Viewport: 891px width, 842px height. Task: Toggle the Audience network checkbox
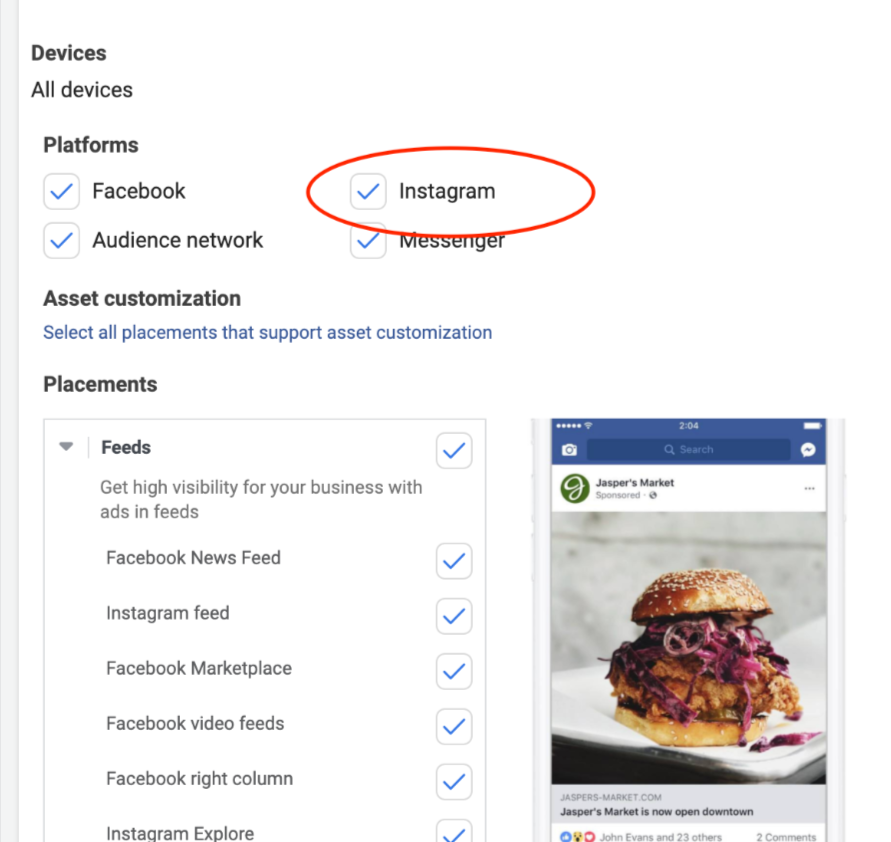61,241
